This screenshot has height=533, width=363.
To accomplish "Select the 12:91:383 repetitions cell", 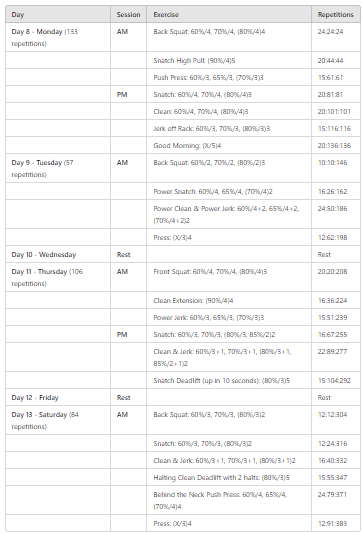I will click(336, 523).
